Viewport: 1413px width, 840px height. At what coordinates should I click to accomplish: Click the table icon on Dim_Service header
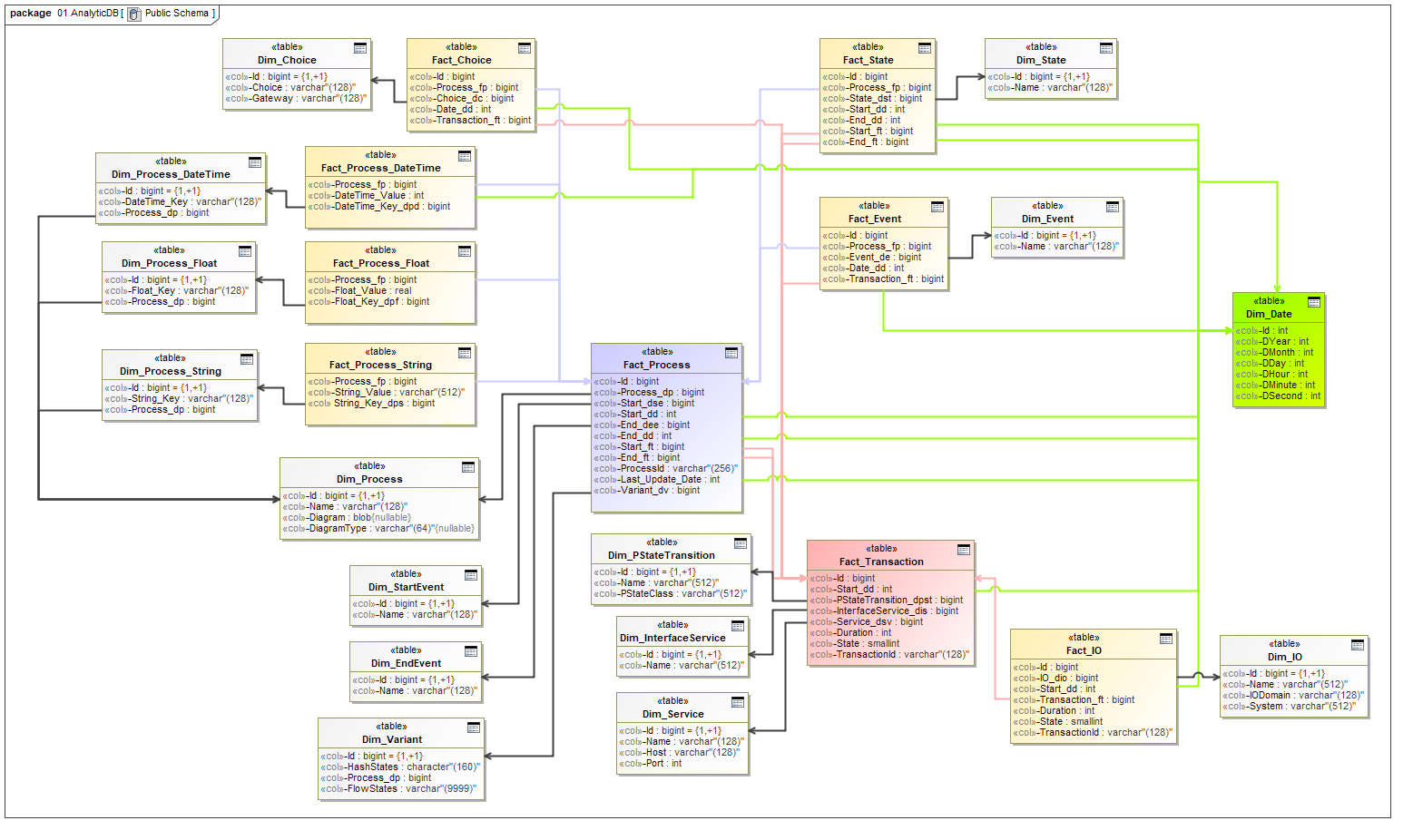737,701
